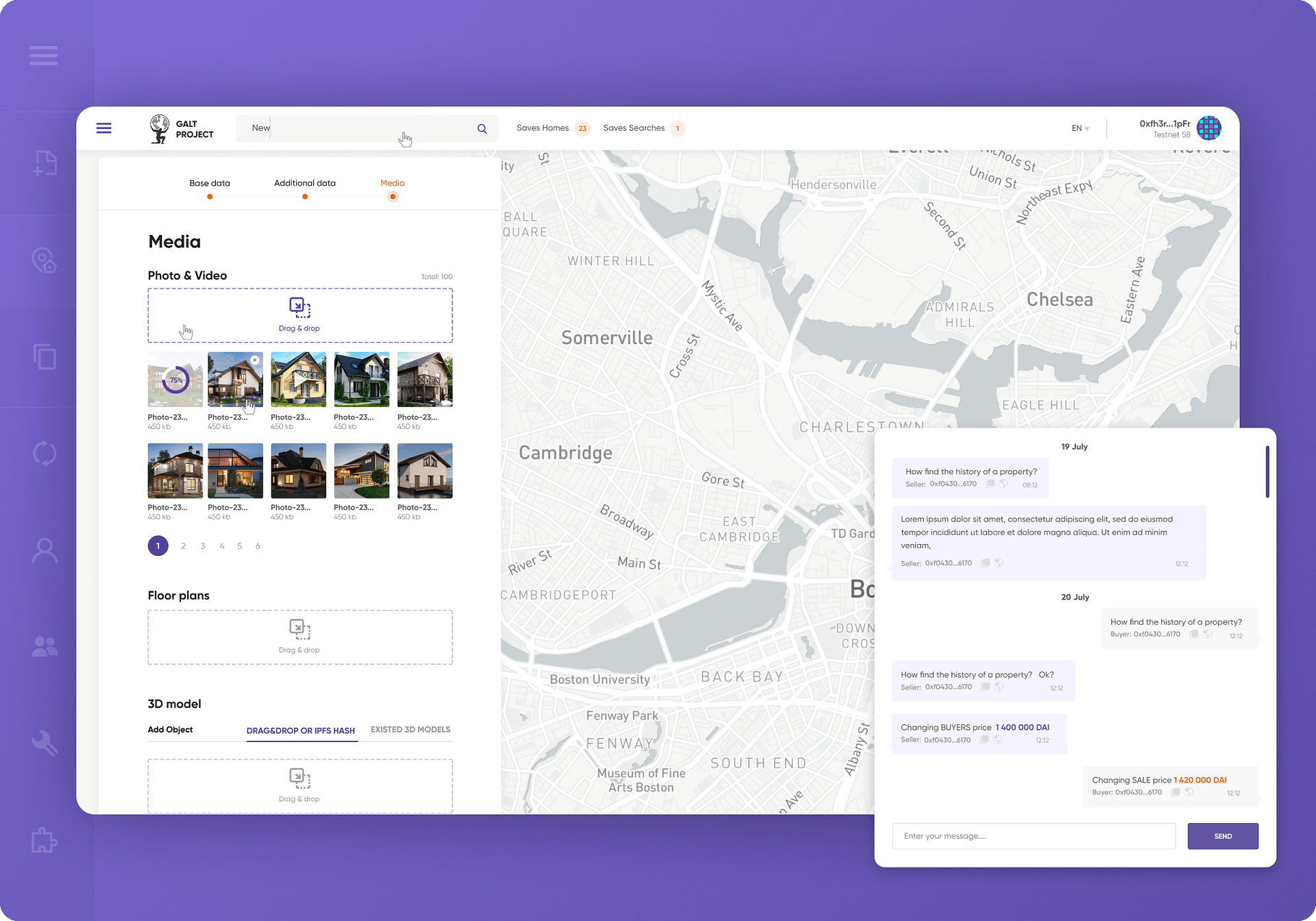The height and width of the screenshot is (921, 1316).
Task: Click the Floor plans drag & drop zone
Action: click(300, 637)
